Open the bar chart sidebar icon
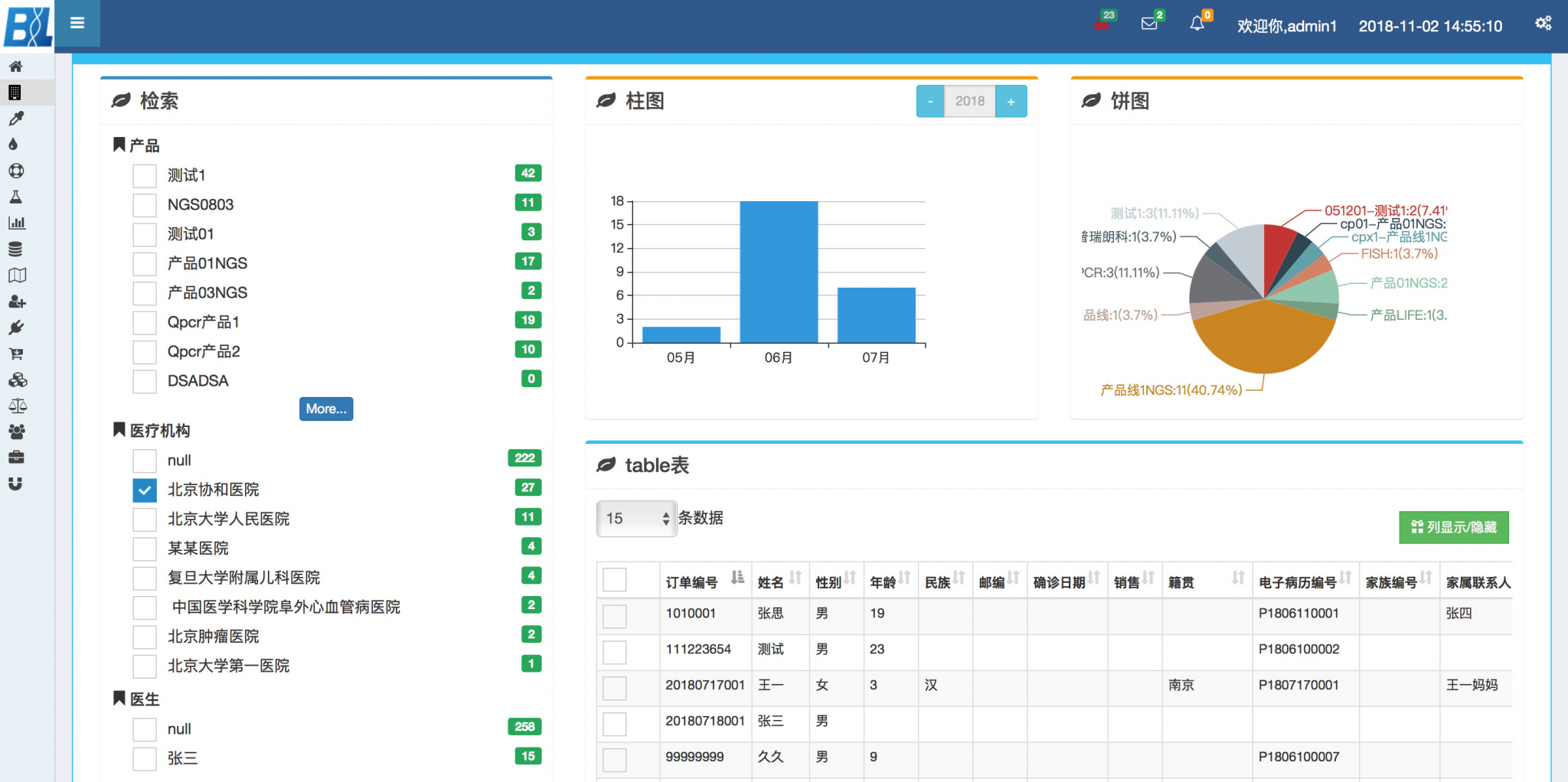The image size is (1568, 782). (x=16, y=223)
